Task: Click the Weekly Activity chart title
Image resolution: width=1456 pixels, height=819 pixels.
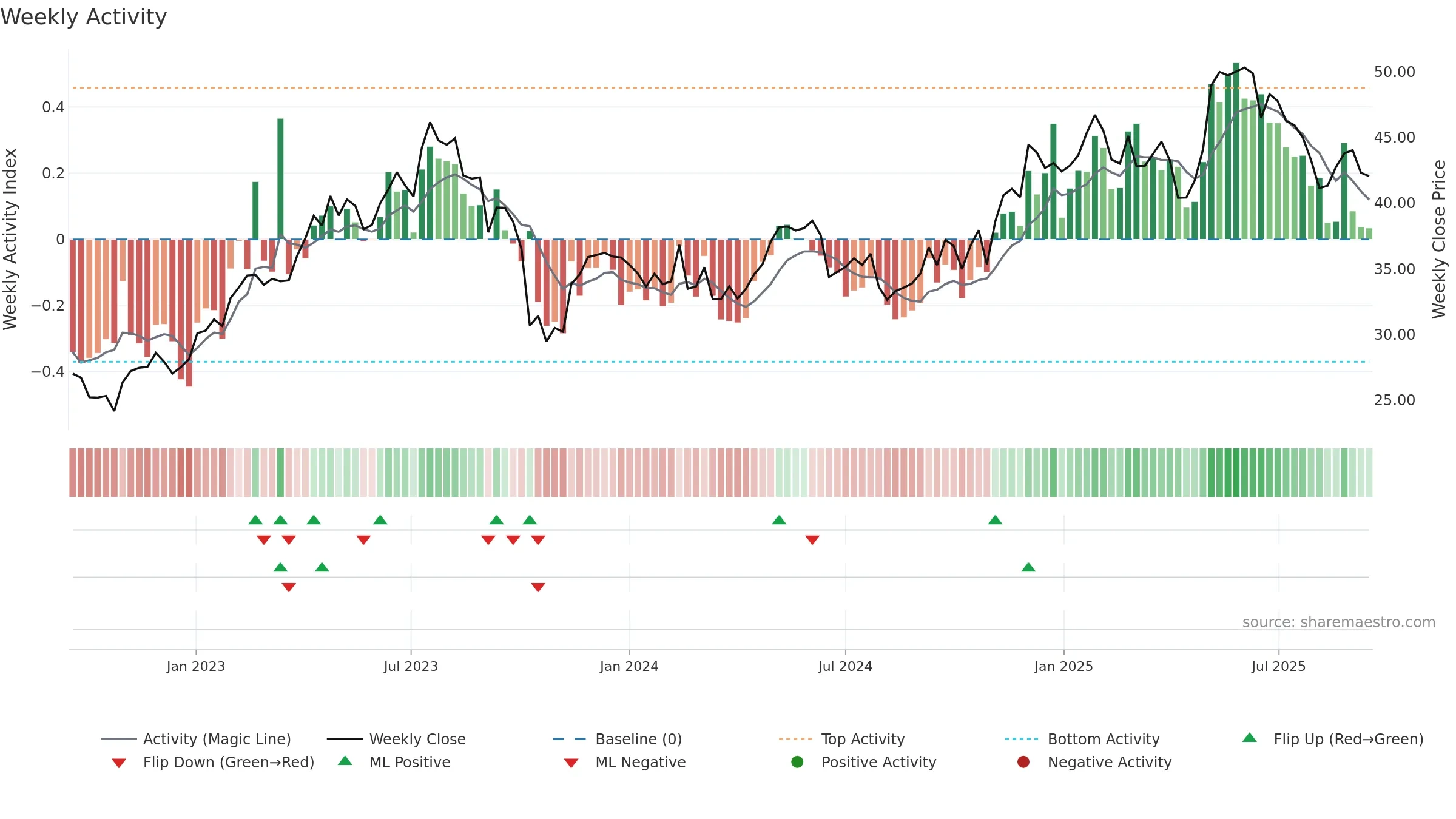Action: tap(84, 17)
